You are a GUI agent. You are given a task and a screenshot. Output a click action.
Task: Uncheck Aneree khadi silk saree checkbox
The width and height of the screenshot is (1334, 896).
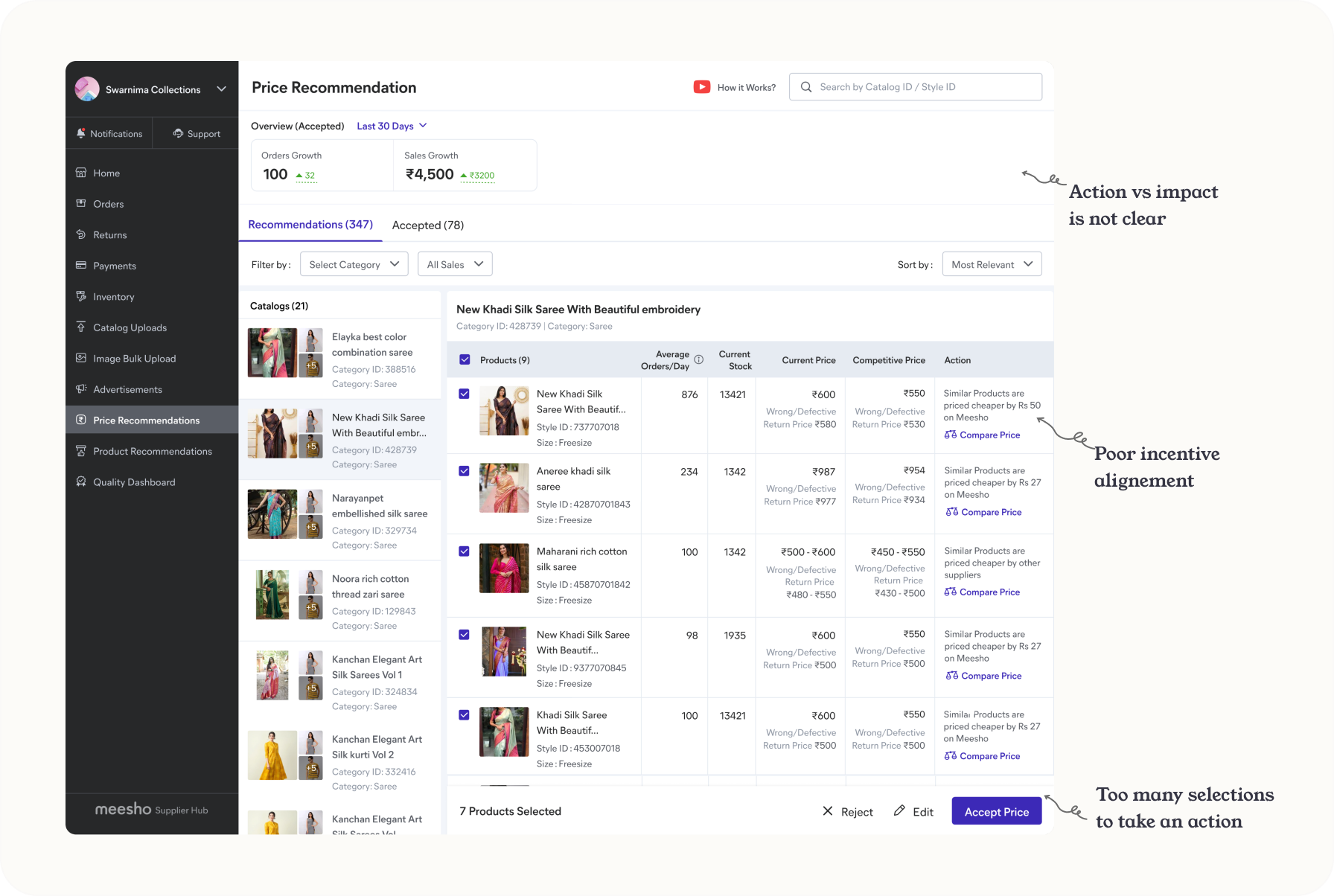click(x=464, y=471)
